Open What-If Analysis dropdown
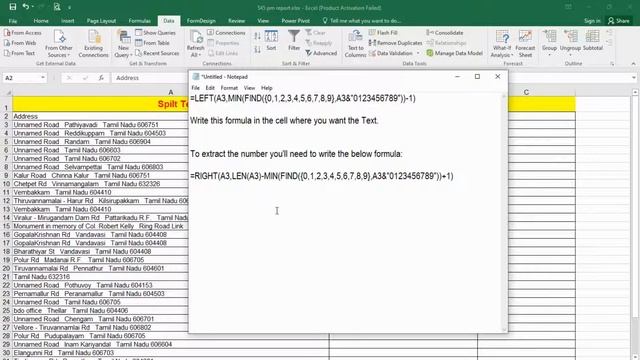The height and width of the screenshot is (360, 640). click(502, 44)
